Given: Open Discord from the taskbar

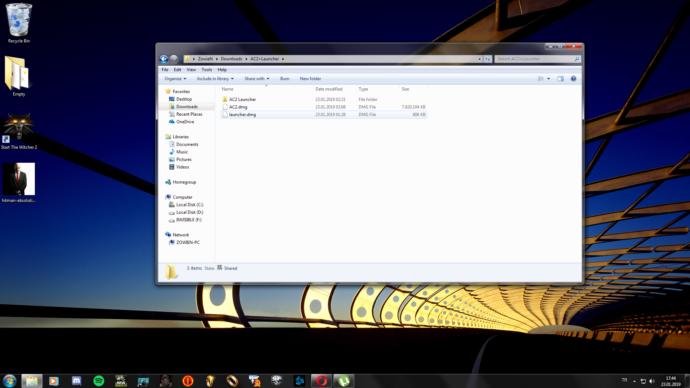Looking at the screenshot, I should [76, 381].
